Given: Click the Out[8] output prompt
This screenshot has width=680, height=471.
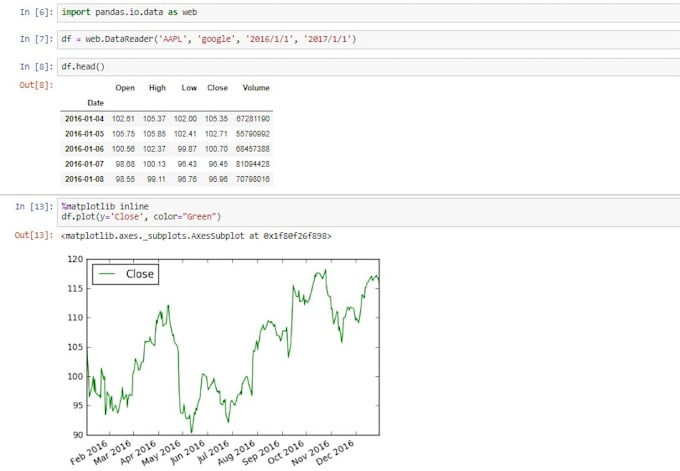Looking at the screenshot, I should click(x=36, y=85).
